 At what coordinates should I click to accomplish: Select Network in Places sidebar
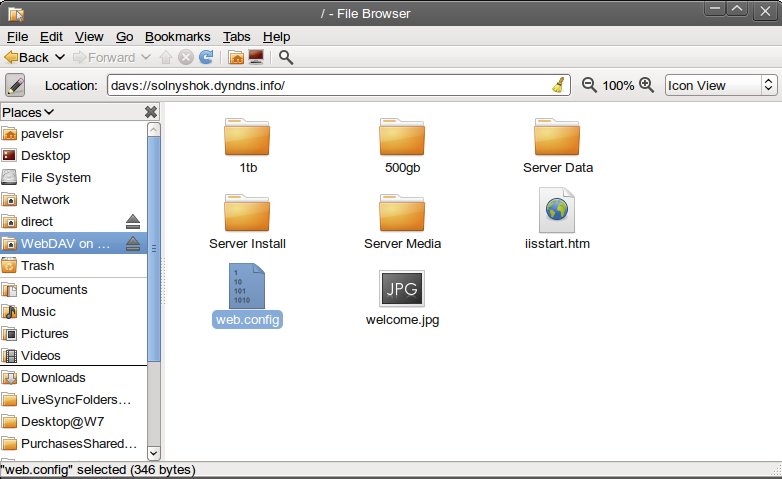point(73,200)
